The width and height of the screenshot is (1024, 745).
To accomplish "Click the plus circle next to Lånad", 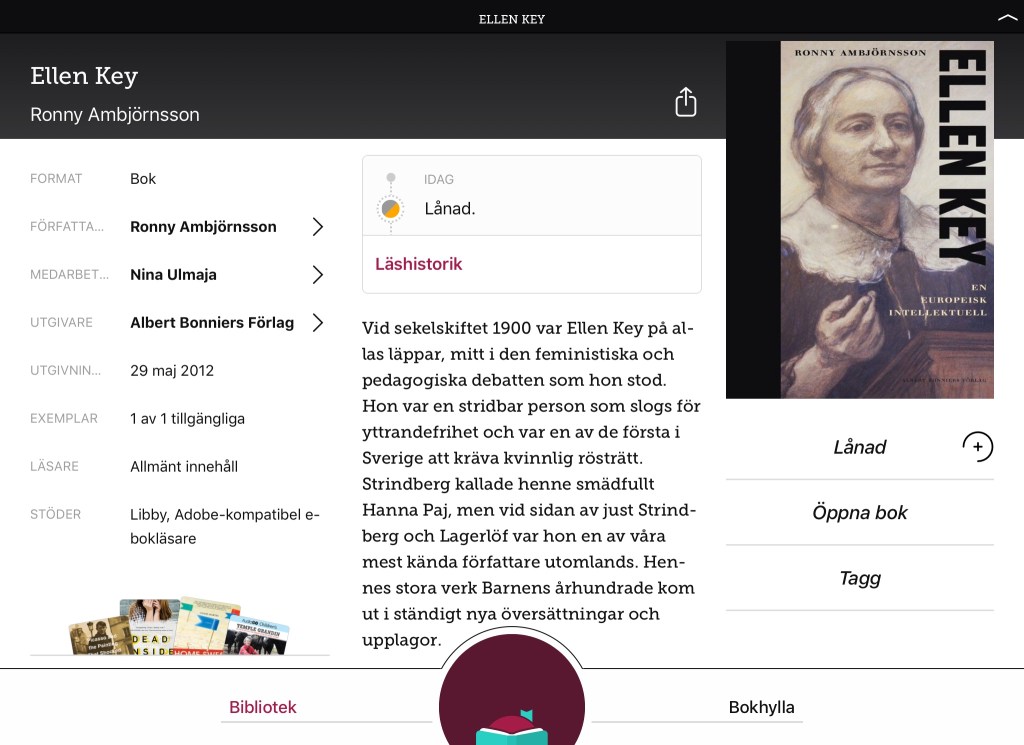I will (x=978, y=447).
